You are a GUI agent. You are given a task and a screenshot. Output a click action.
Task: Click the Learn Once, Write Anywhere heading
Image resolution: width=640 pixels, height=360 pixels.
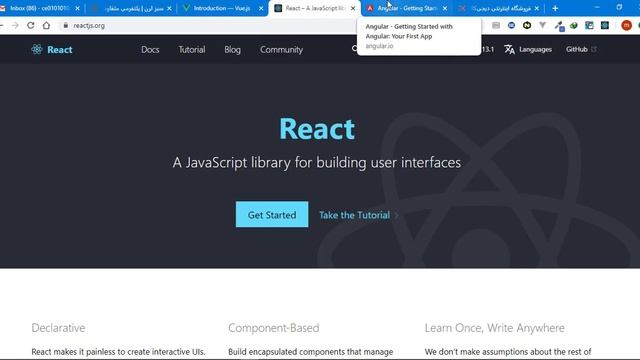[495, 328]
